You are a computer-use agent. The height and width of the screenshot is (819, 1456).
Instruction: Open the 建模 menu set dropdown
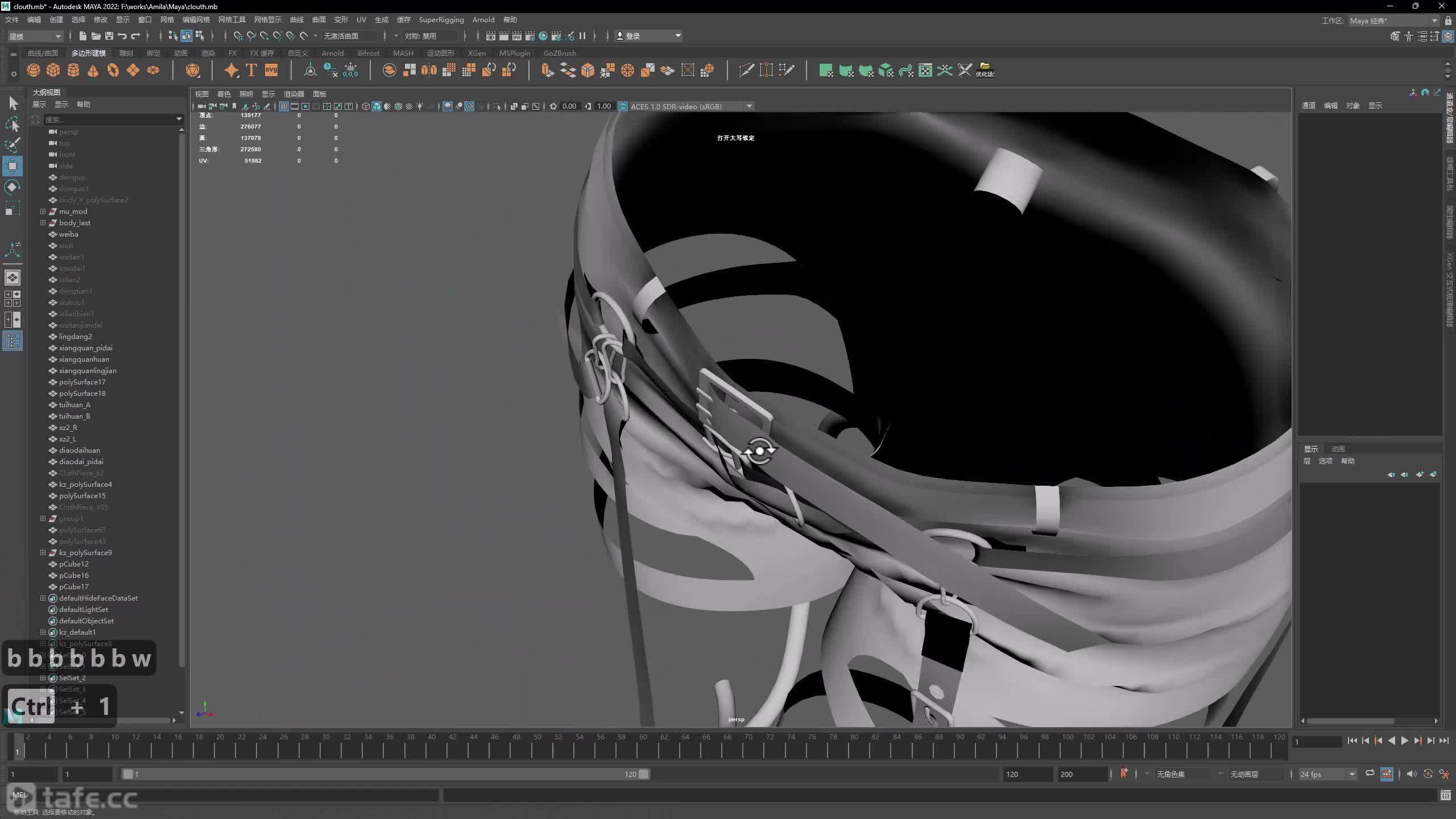35,36
